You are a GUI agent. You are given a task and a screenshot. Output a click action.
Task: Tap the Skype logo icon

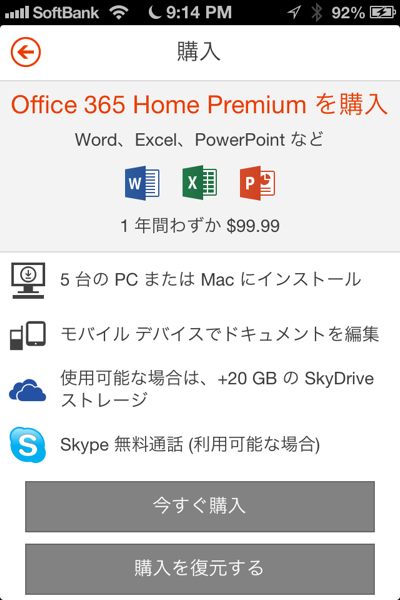point(28,445)
